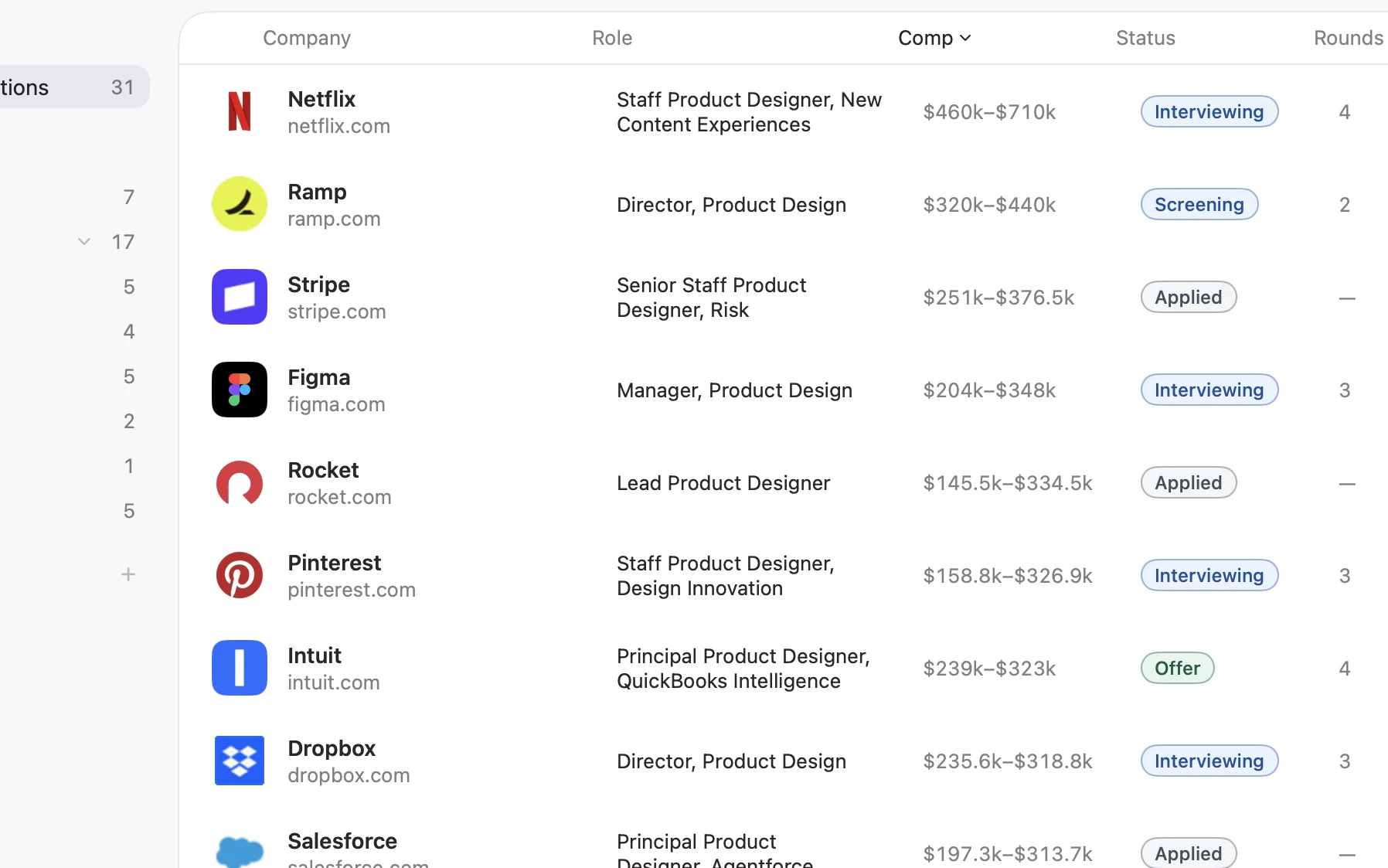Select the Intuit company name
The image size is (1388, 868).
[x=315, y=655]
